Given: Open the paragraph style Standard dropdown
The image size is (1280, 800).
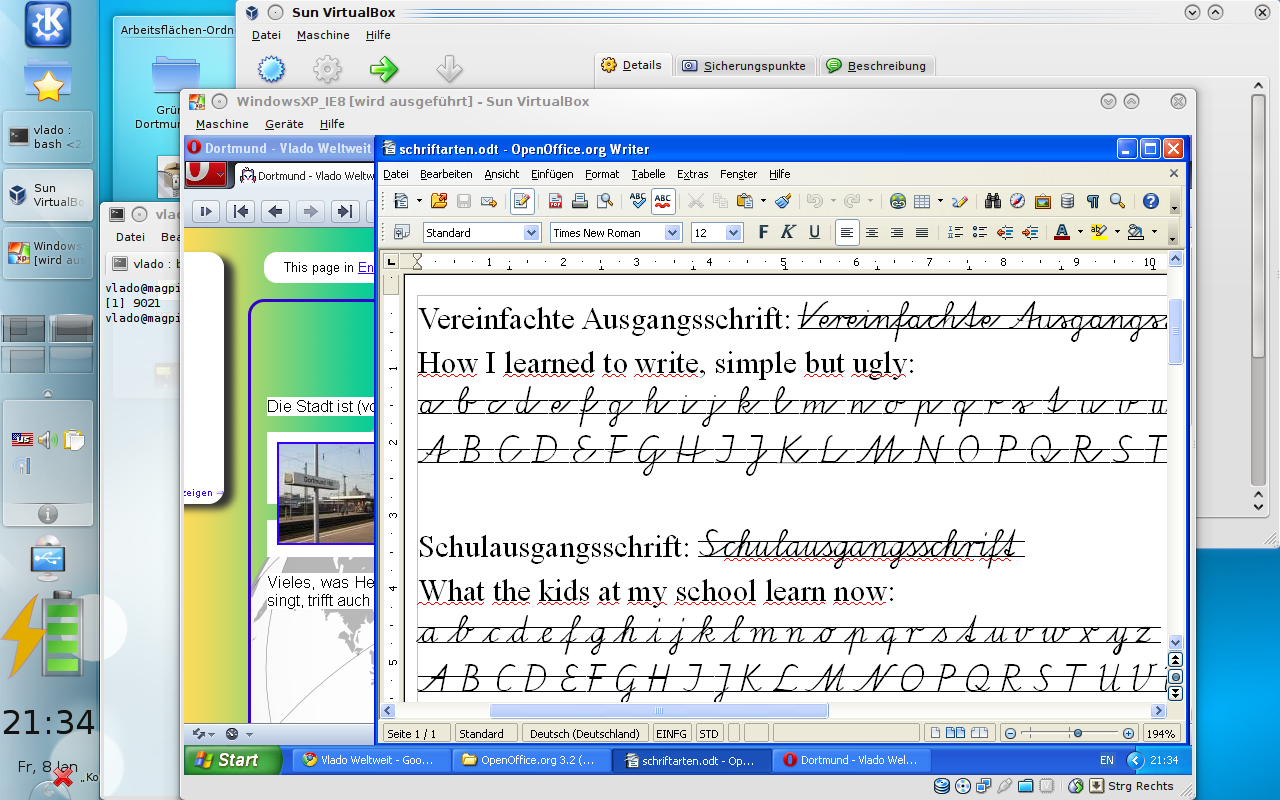Looking at the screenshot, I should (x=532, y=233).
